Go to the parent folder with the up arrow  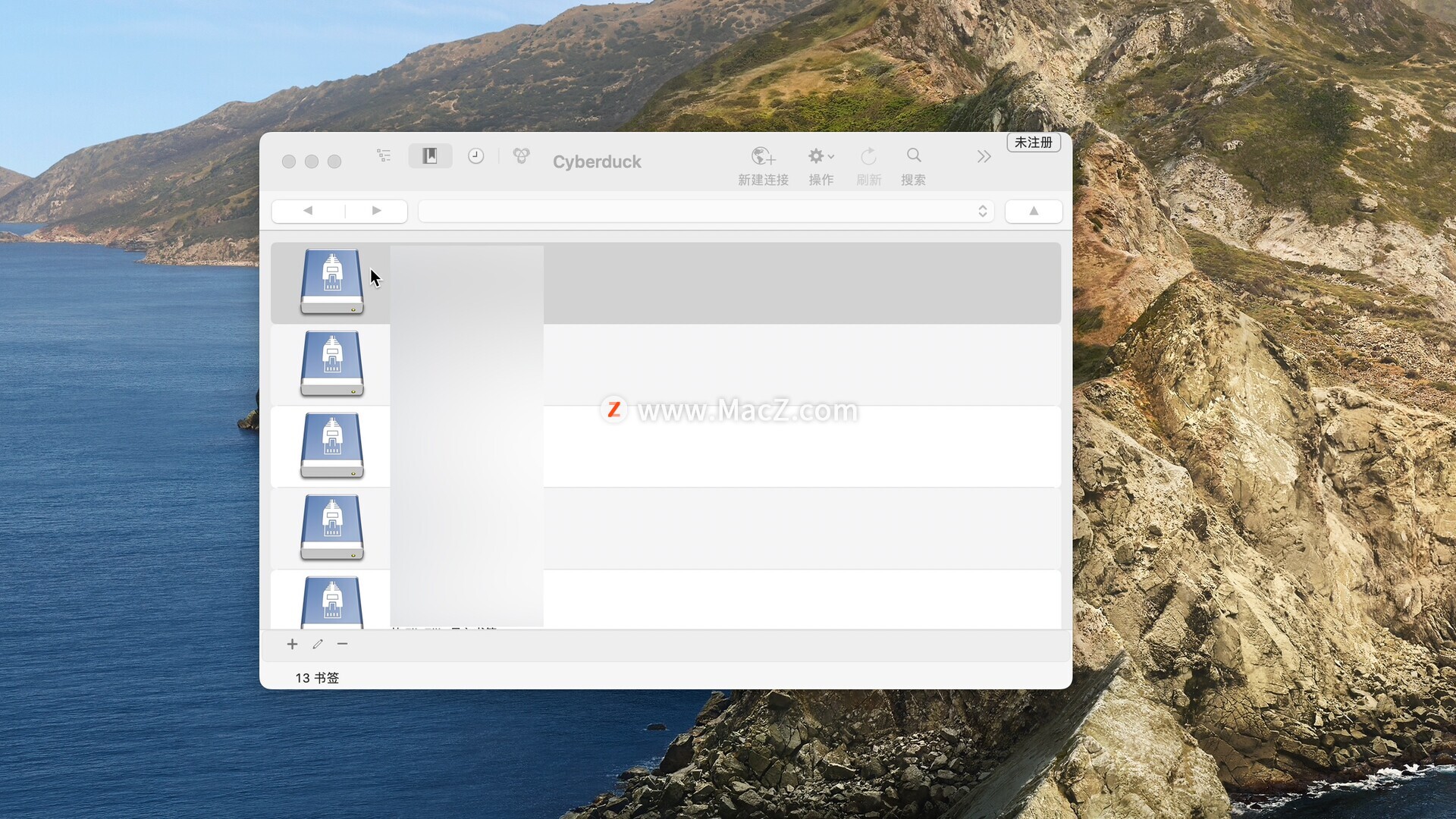(1034, 211)
